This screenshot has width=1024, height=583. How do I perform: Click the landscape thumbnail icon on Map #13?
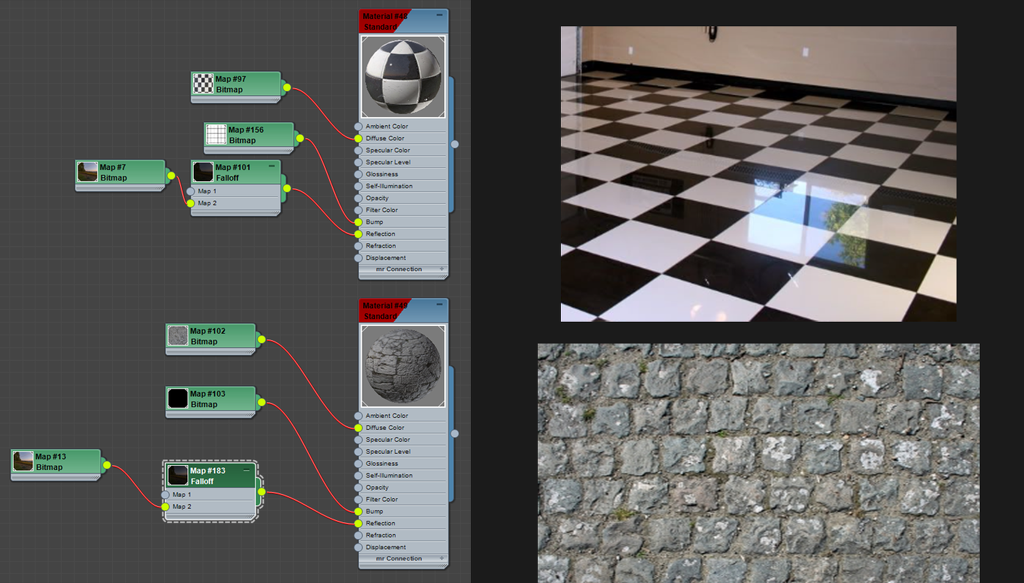(x=24, y=461)
